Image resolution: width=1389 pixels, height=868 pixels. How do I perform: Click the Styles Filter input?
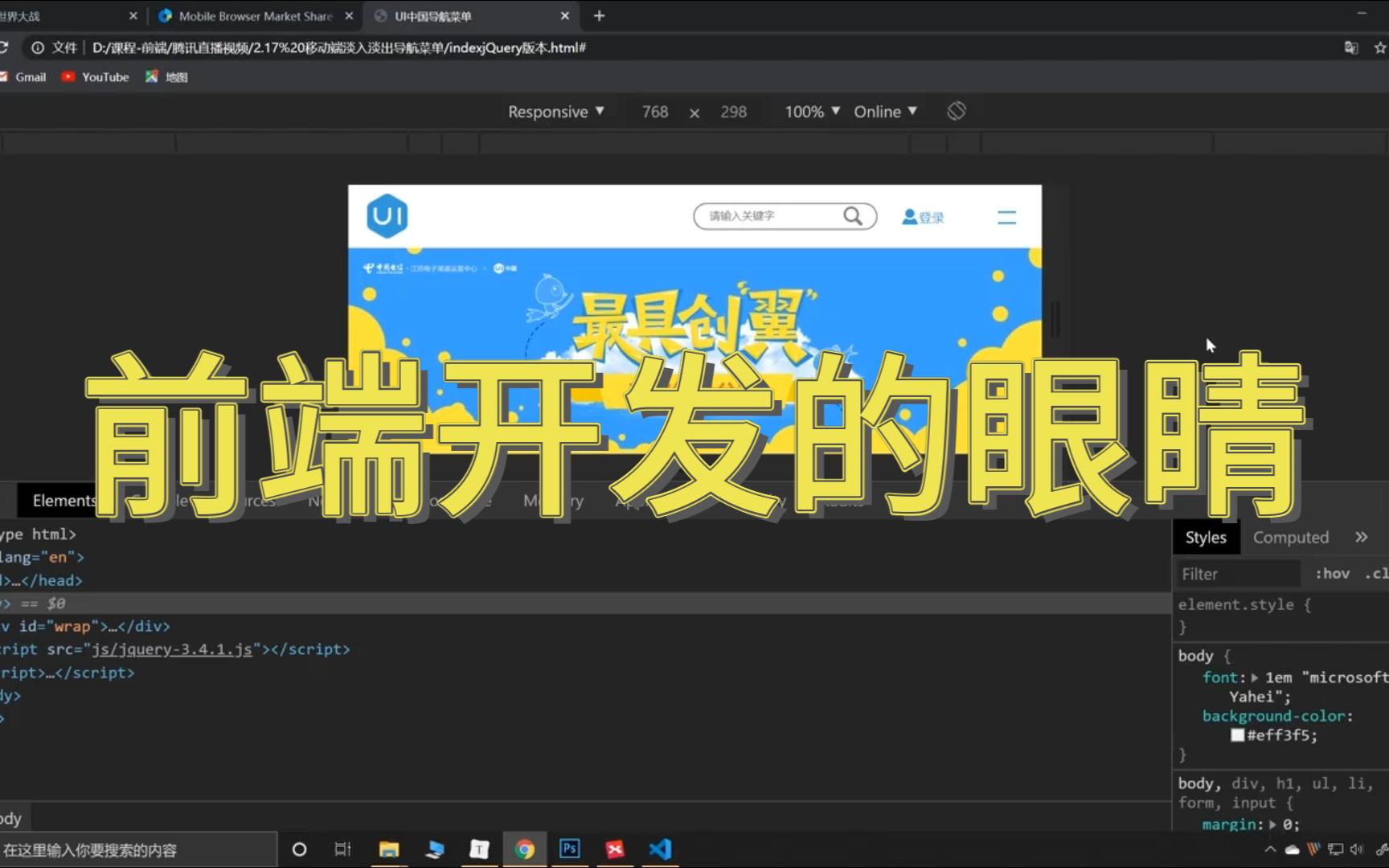tap(1238, 574)
